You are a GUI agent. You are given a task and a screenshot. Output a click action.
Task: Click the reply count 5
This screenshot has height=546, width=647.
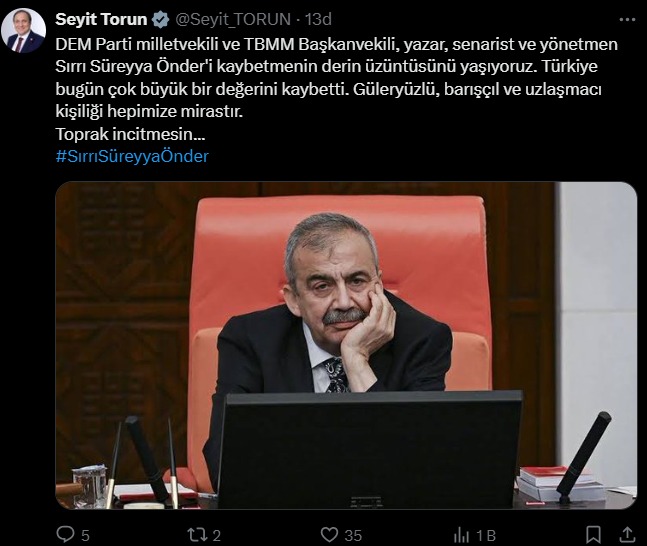[85, 536]
